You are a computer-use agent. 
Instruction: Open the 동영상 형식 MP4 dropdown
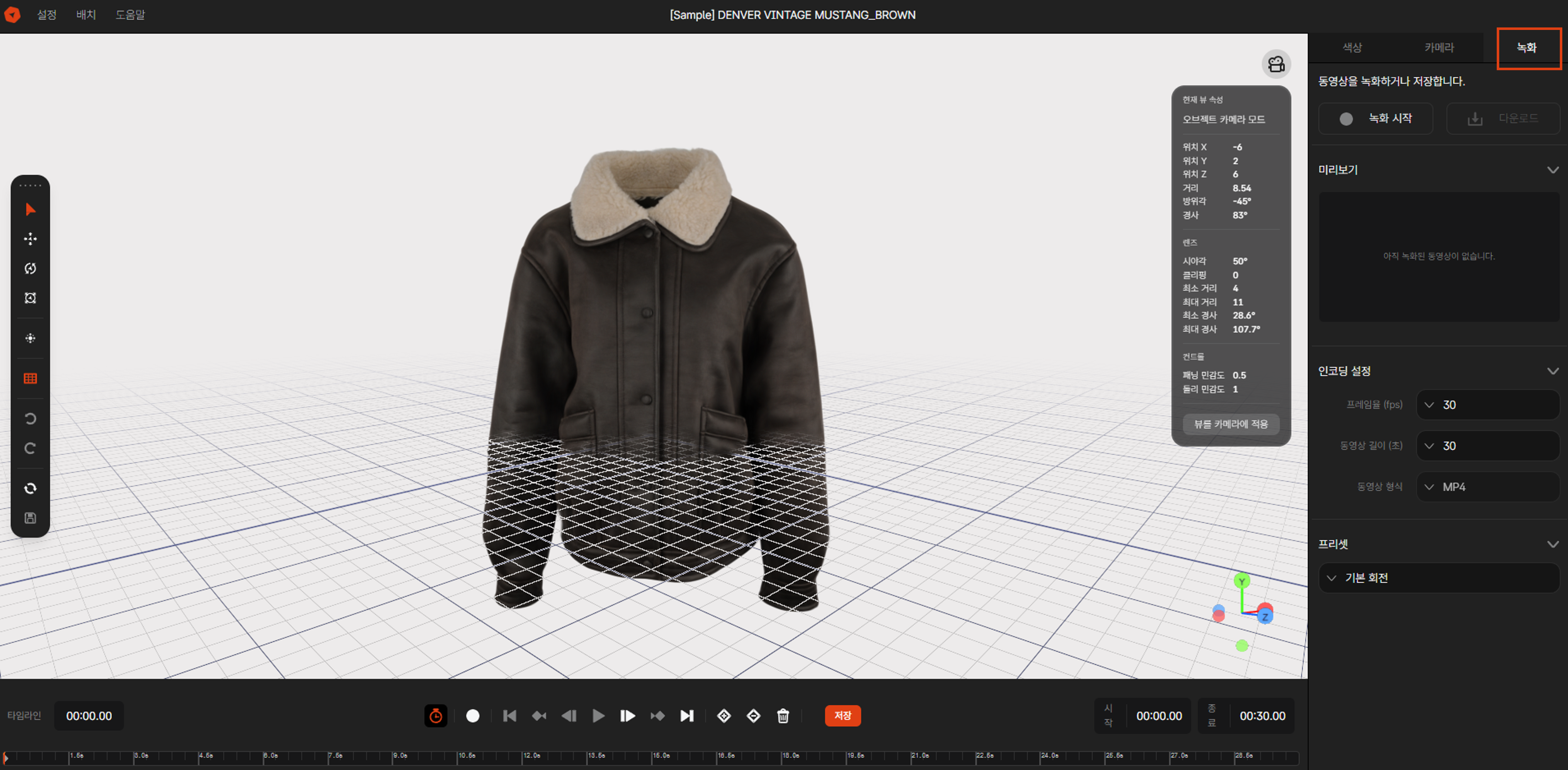click(1488, 486)
